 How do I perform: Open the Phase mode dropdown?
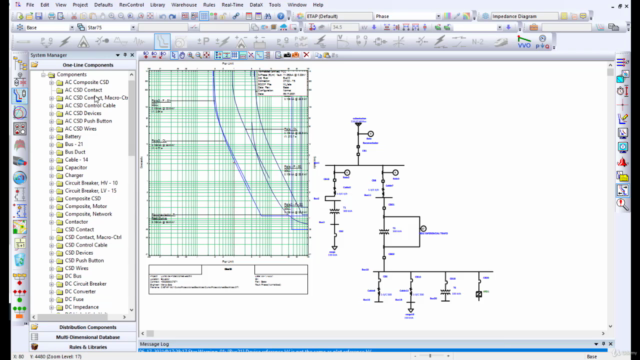[438, 16]
